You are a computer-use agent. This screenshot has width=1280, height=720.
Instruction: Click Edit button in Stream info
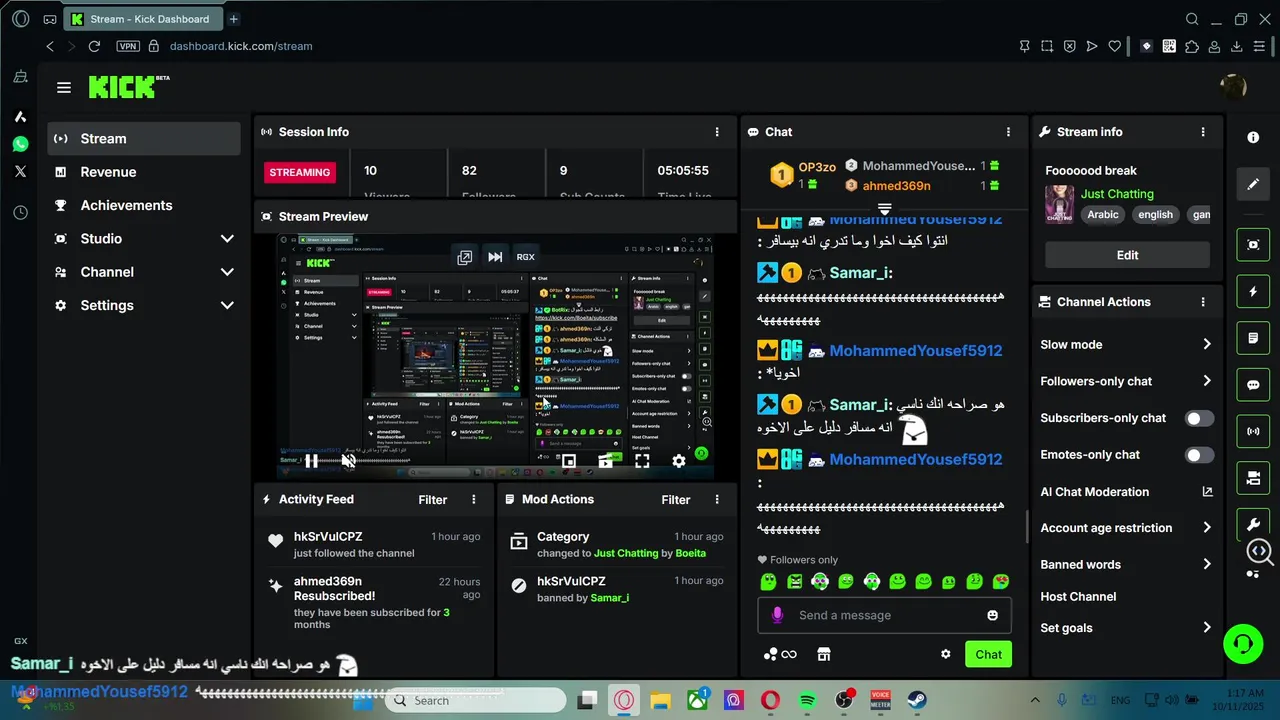1127,255
